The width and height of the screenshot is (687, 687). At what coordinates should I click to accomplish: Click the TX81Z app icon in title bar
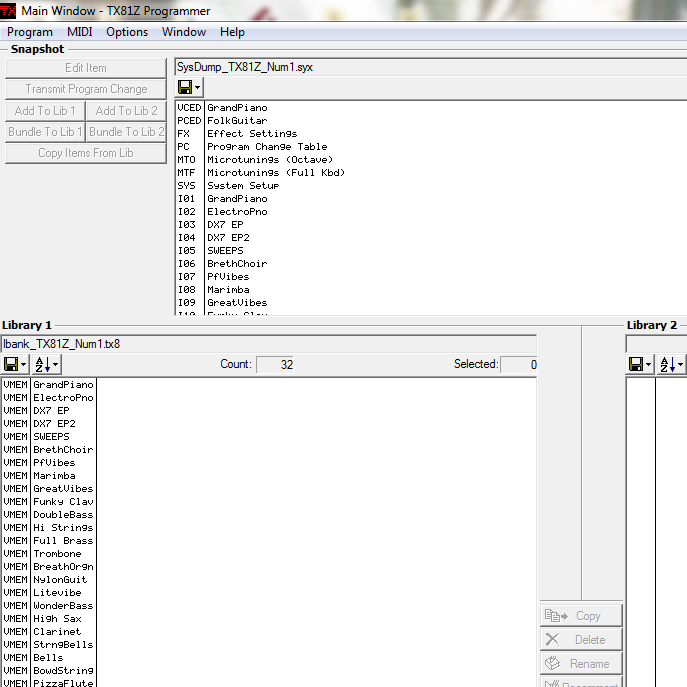9,11
